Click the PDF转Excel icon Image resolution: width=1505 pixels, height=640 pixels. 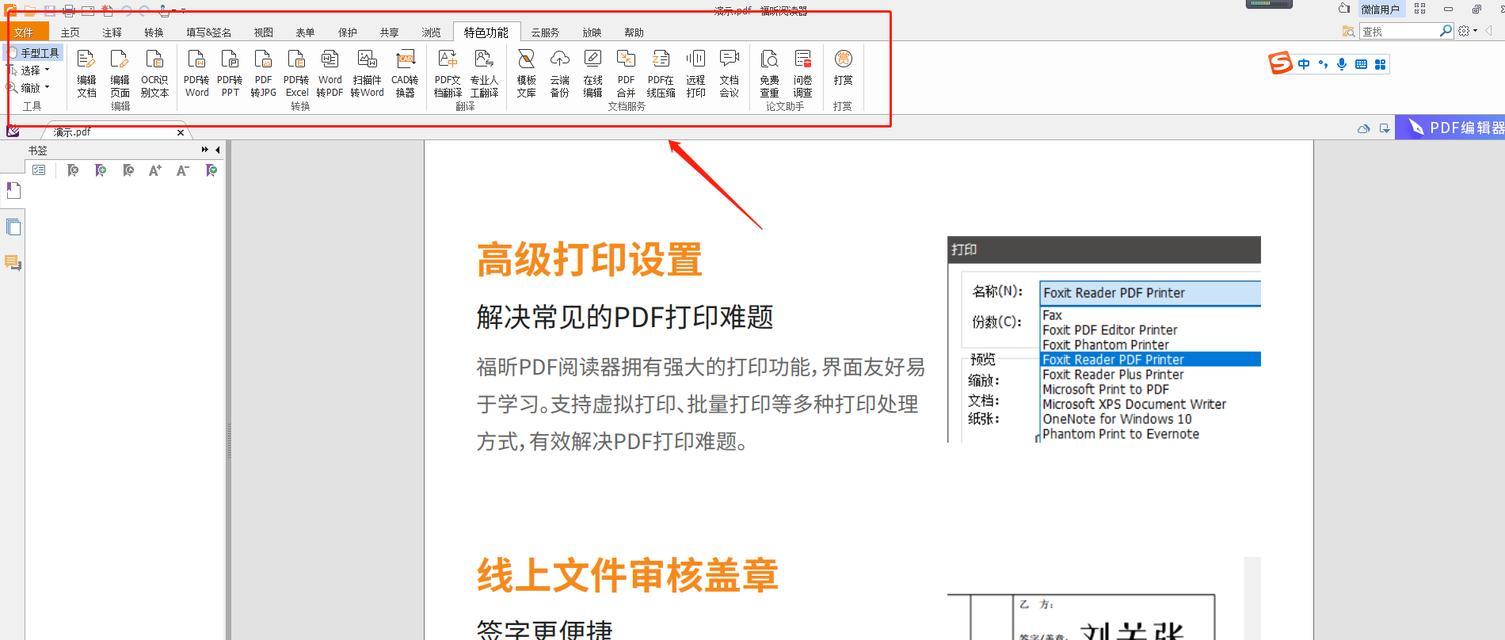[x=296, y=74]
